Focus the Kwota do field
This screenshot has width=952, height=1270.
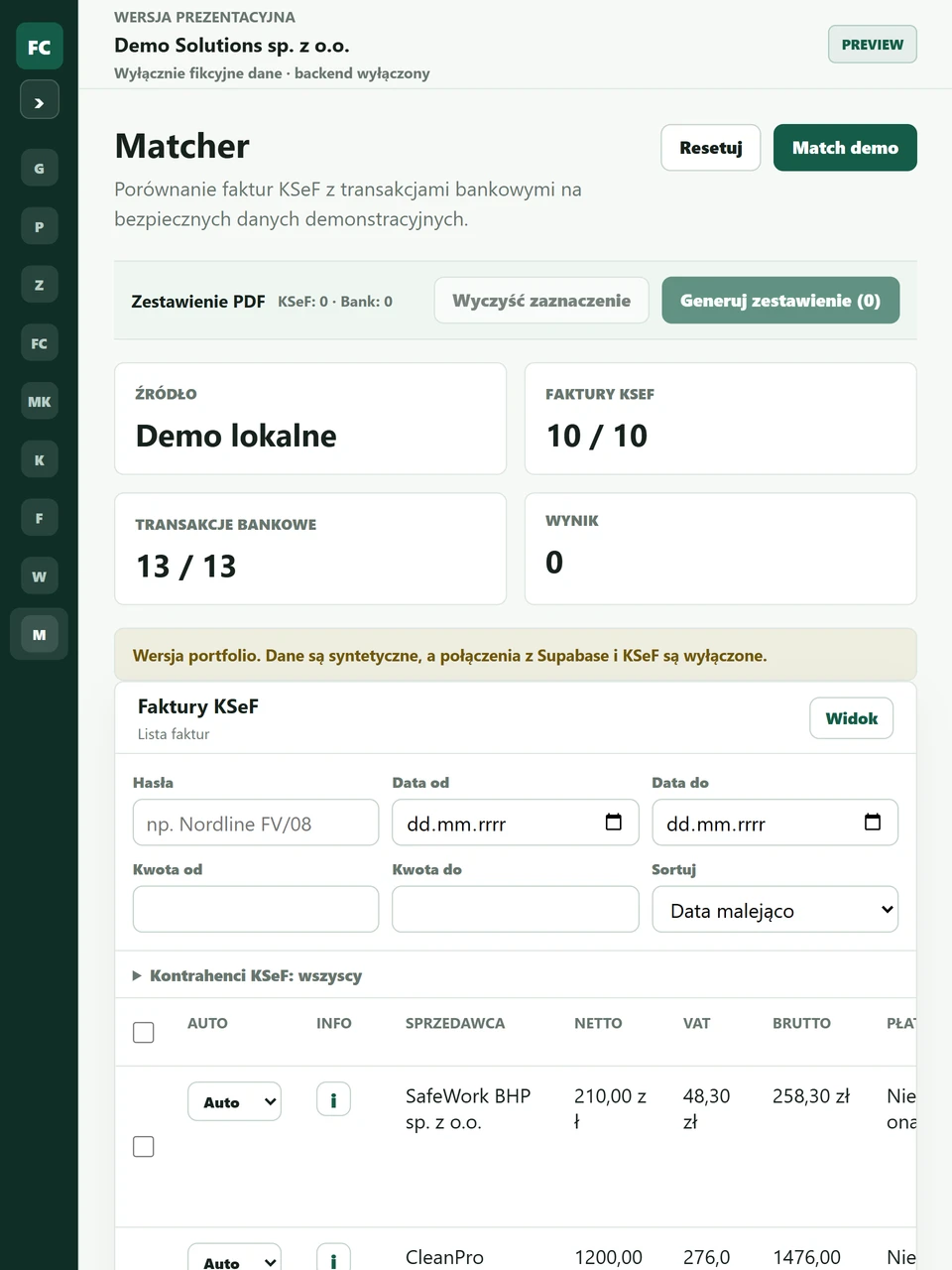[516, 909]
